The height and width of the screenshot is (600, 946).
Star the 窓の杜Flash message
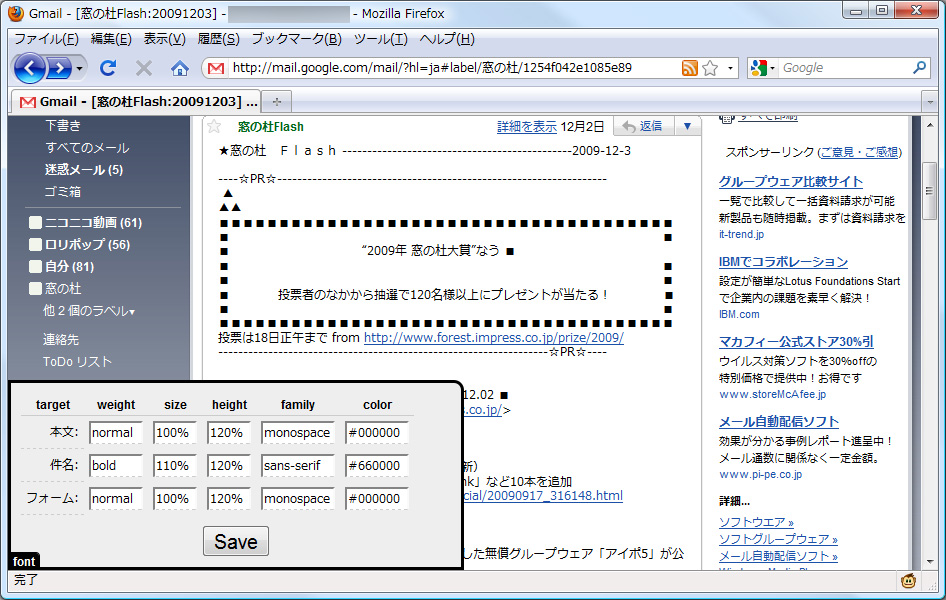pos(214,125)
